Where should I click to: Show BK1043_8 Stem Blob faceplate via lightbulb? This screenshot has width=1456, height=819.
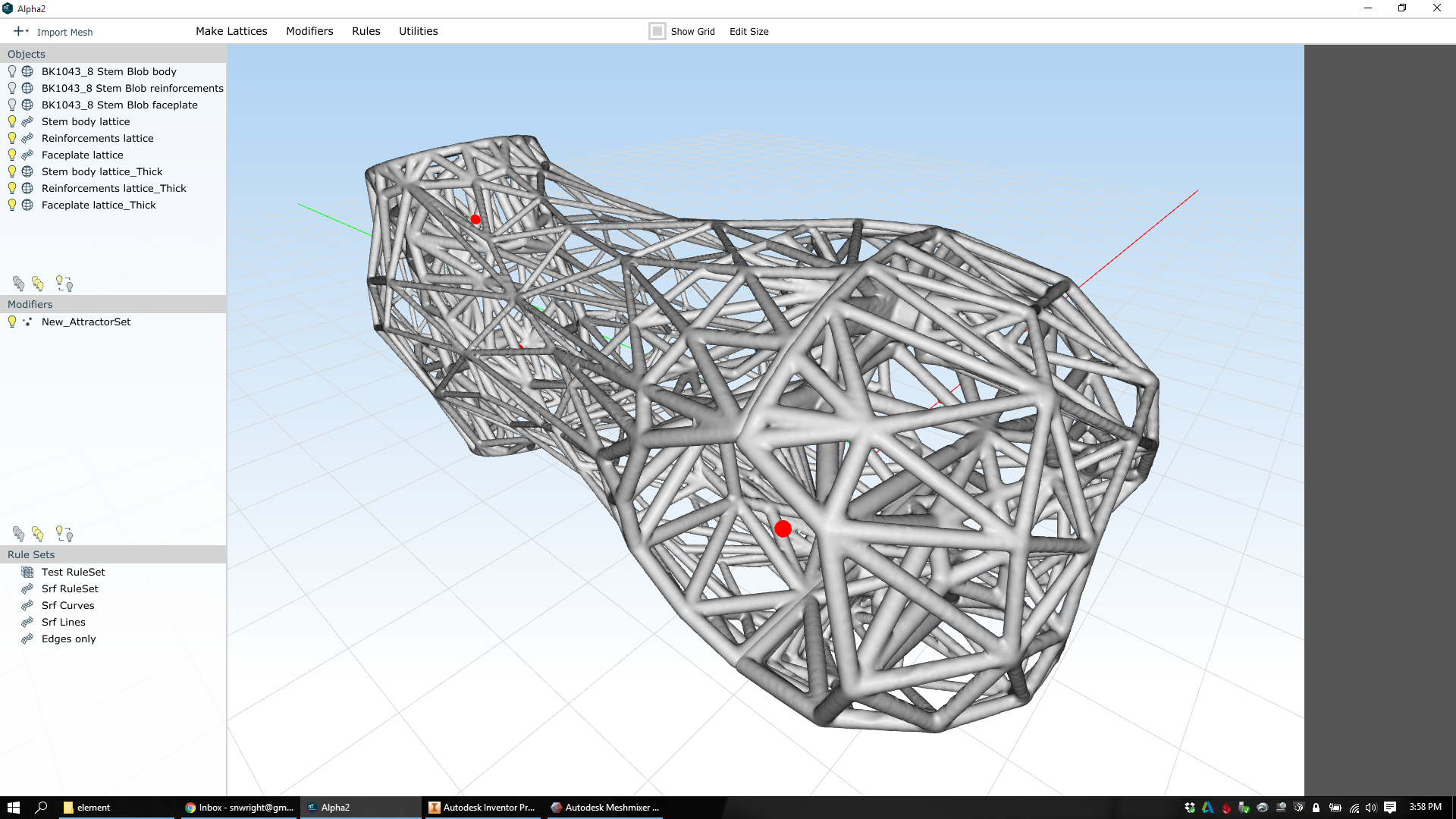[x=12, y=105]
